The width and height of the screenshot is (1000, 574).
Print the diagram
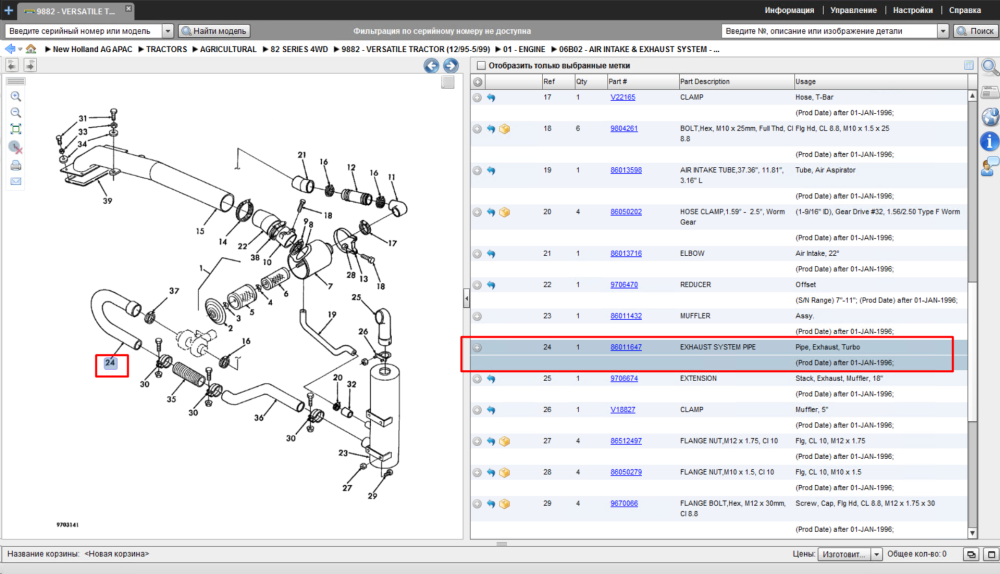[x=16, y=165]
